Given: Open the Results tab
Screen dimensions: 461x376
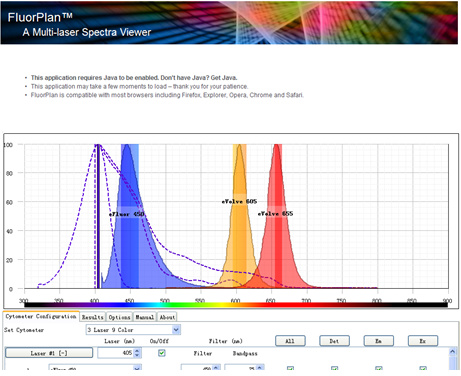Looking at the screenshot, I should [x=93, y=317].
